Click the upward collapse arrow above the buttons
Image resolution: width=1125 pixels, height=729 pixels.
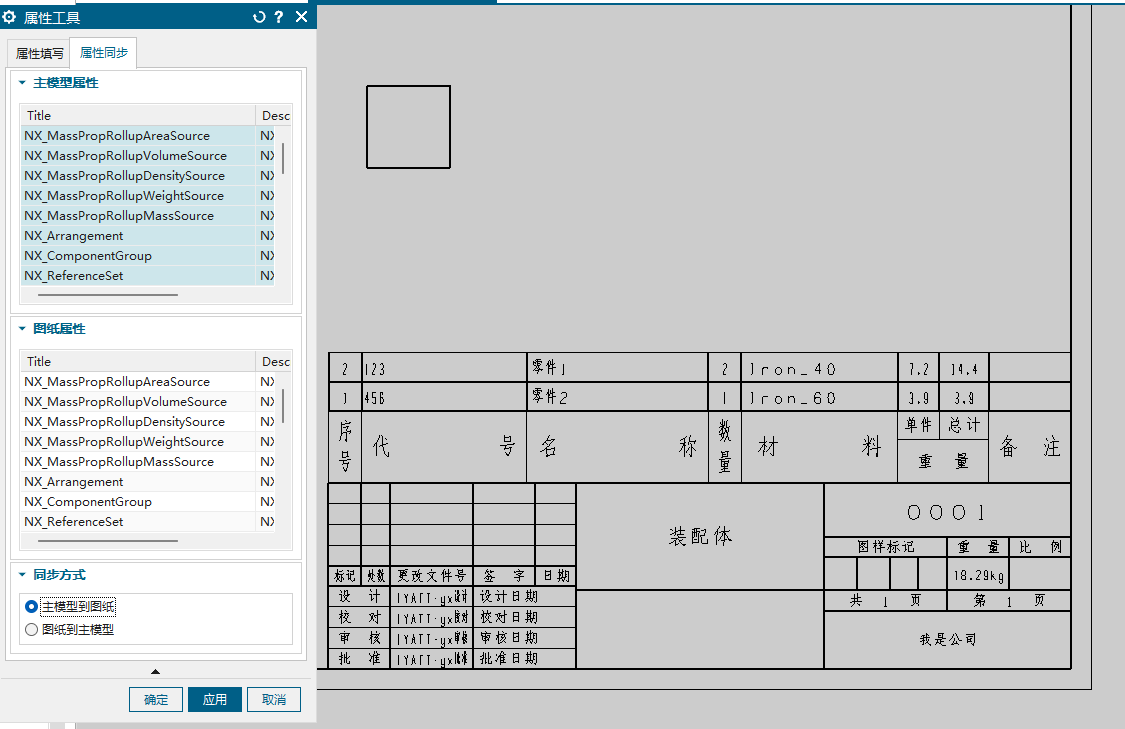coord(155,671)
